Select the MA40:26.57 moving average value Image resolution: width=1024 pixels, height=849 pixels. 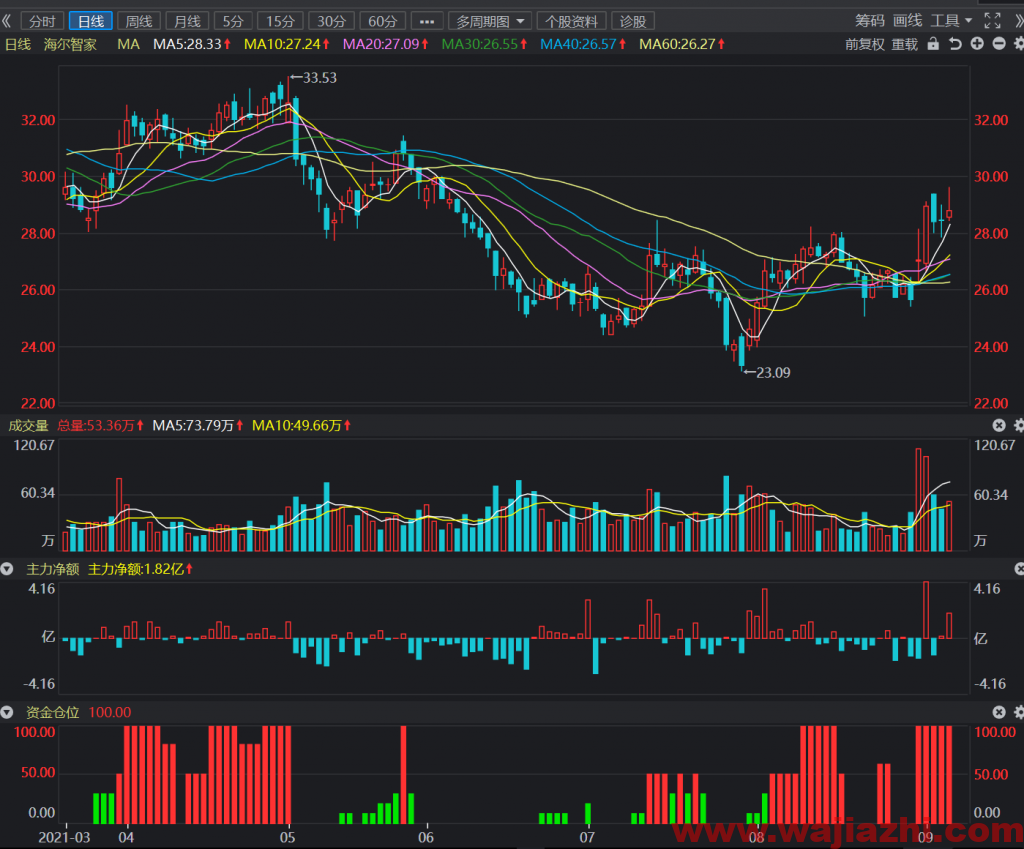pos(583,44)
